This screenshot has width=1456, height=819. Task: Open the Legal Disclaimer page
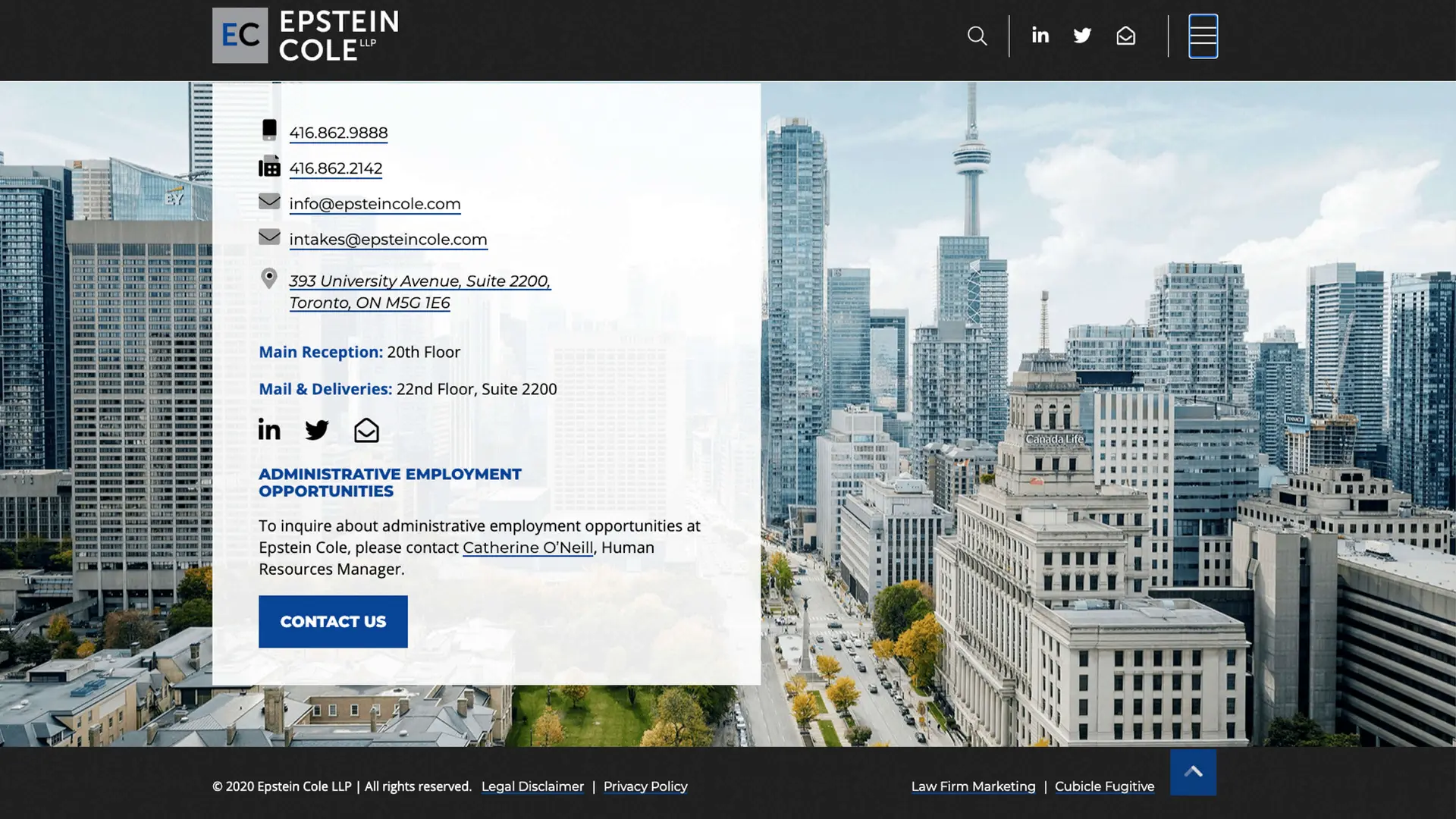click(532, 786)
